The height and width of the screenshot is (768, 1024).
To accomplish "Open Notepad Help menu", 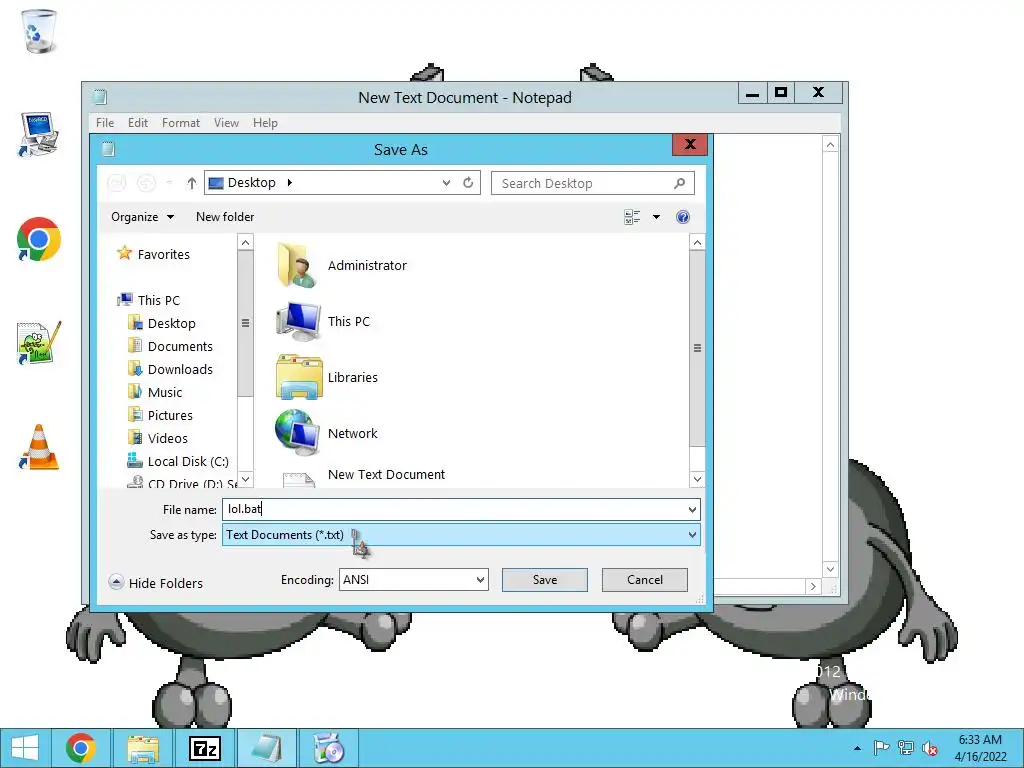I will [x=265, y=123].
